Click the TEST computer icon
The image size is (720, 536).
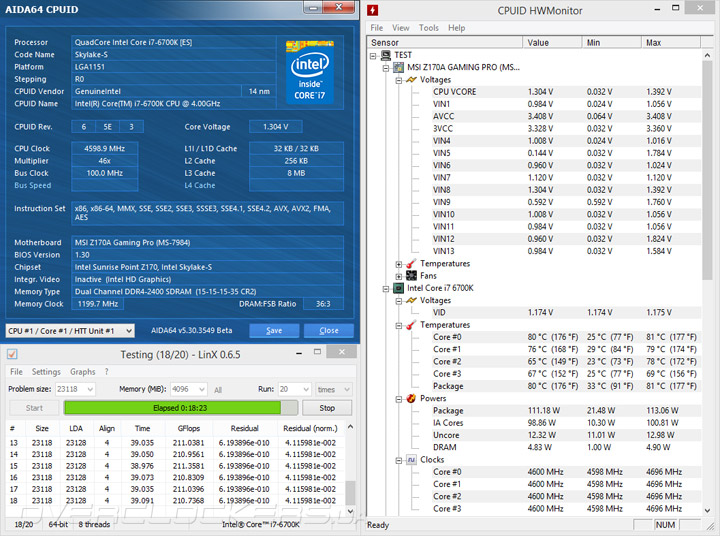(x=386, y=56)
